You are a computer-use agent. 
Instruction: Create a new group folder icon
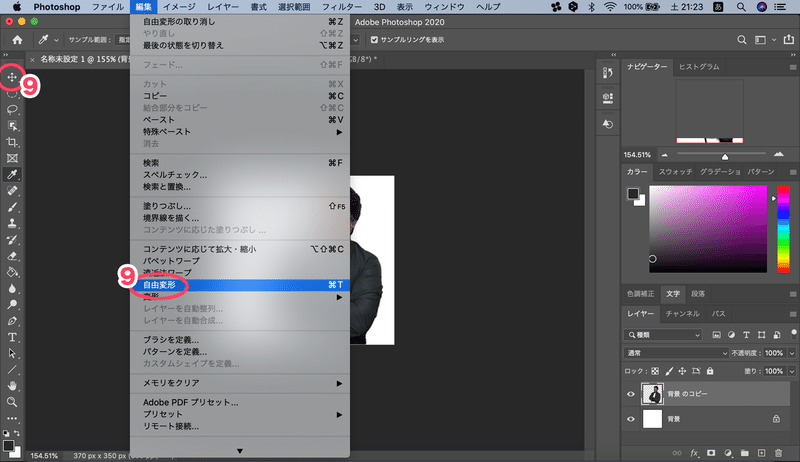click(x=745, y=453)
